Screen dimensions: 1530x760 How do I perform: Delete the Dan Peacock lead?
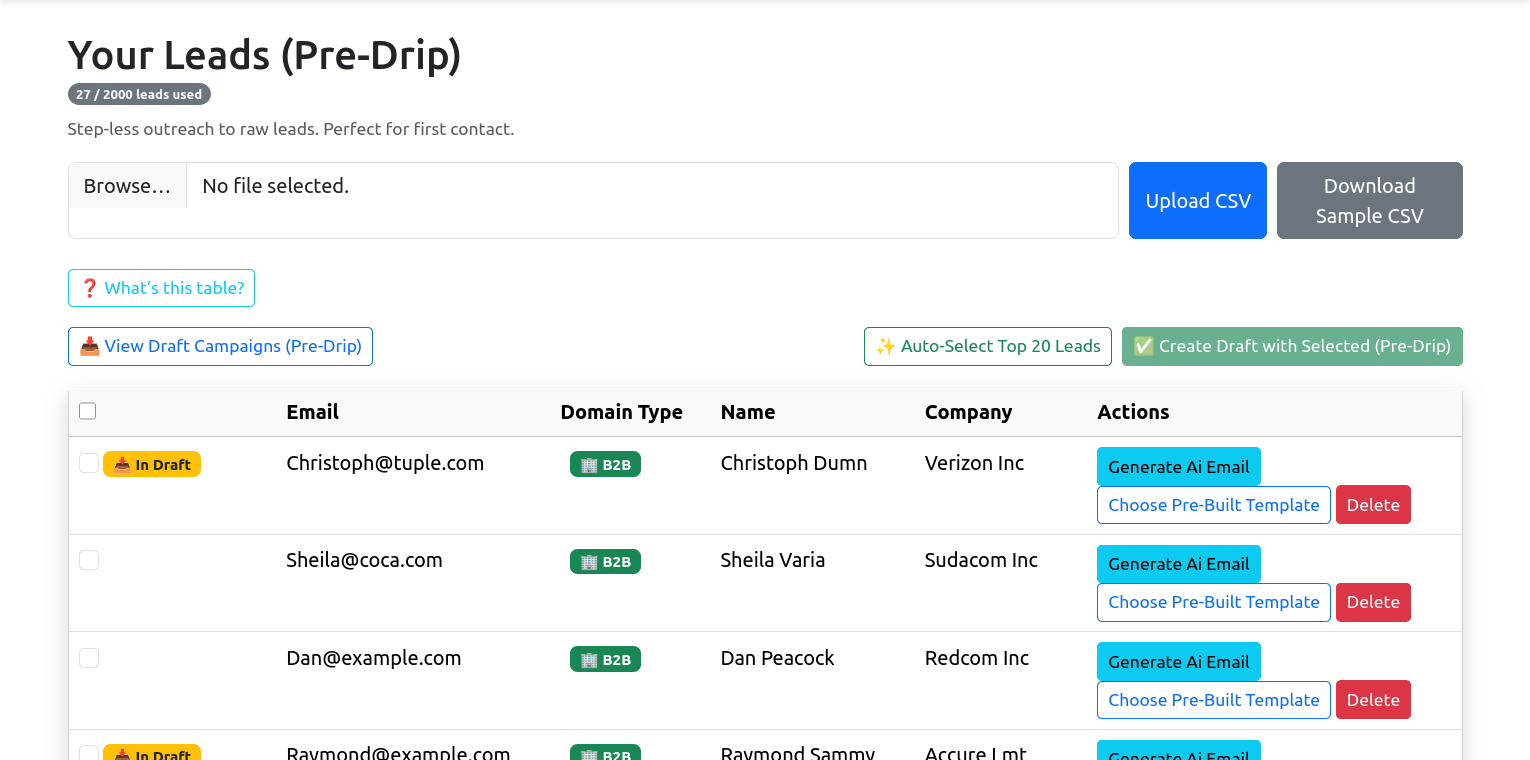(x=1372, y=700)
